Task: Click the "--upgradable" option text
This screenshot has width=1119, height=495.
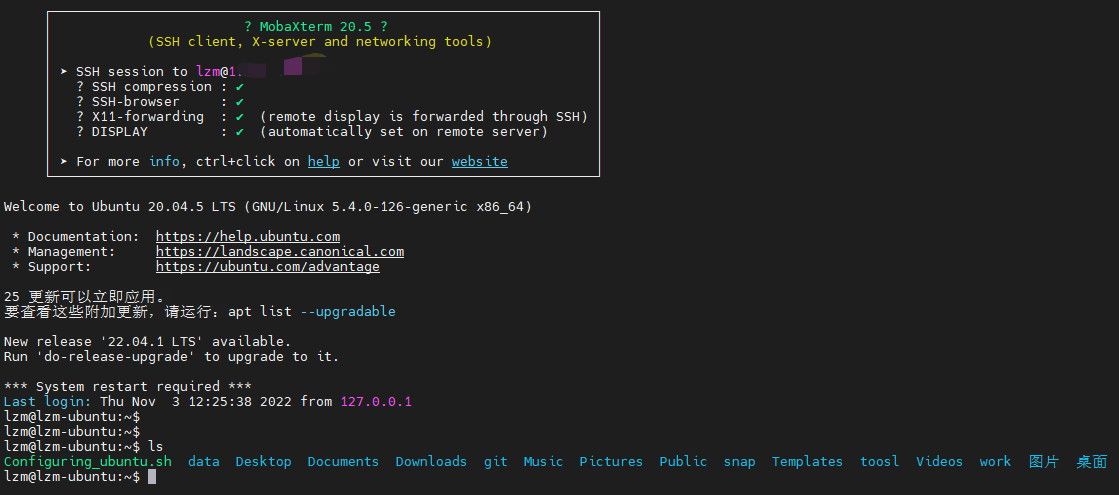Action: click(348, 312)
